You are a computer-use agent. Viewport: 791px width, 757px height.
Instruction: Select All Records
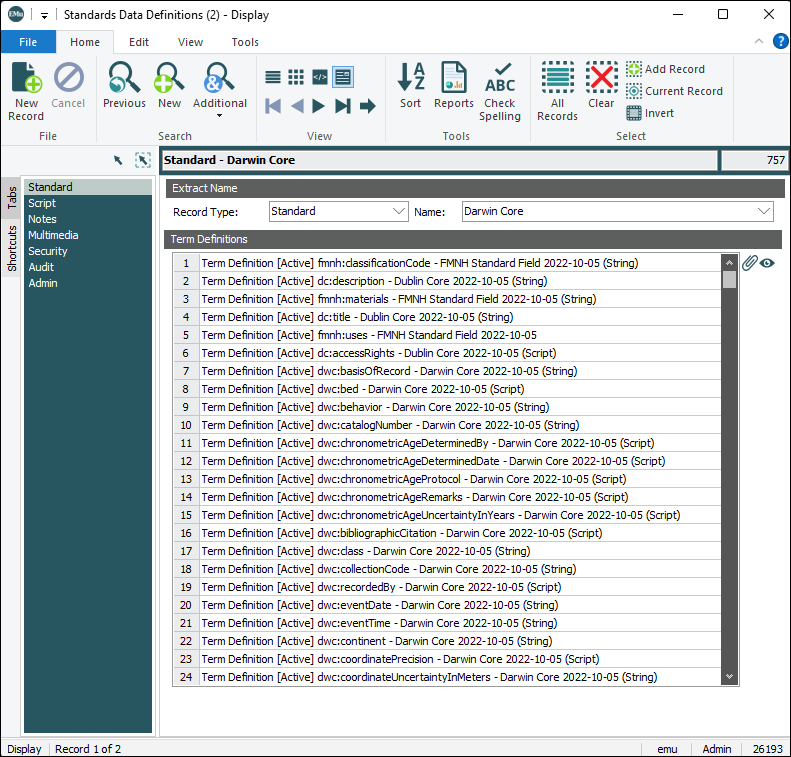pyautogui.click(x=557, y=79)
